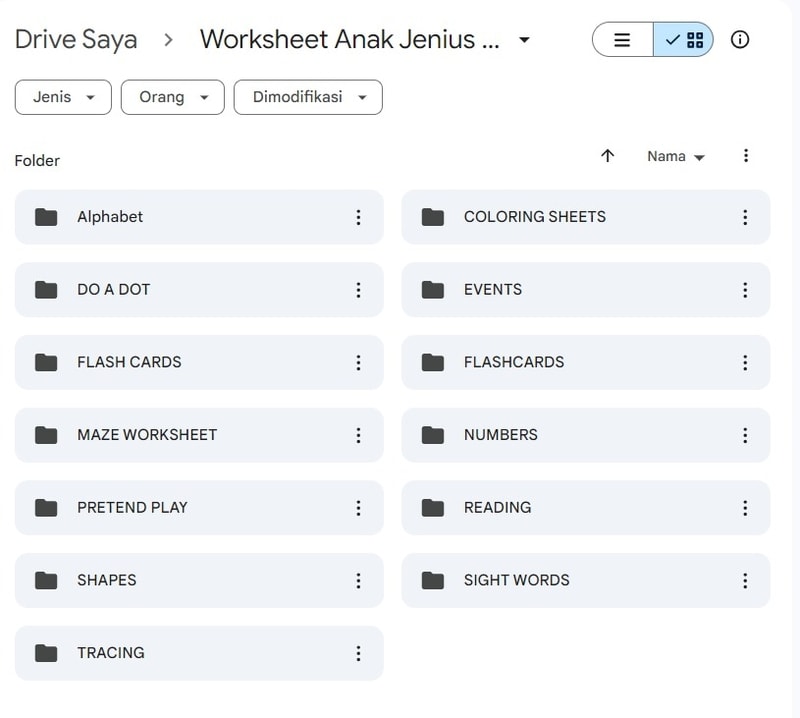Open the Dimodifikasi filter dropdown

pos(308,97)
